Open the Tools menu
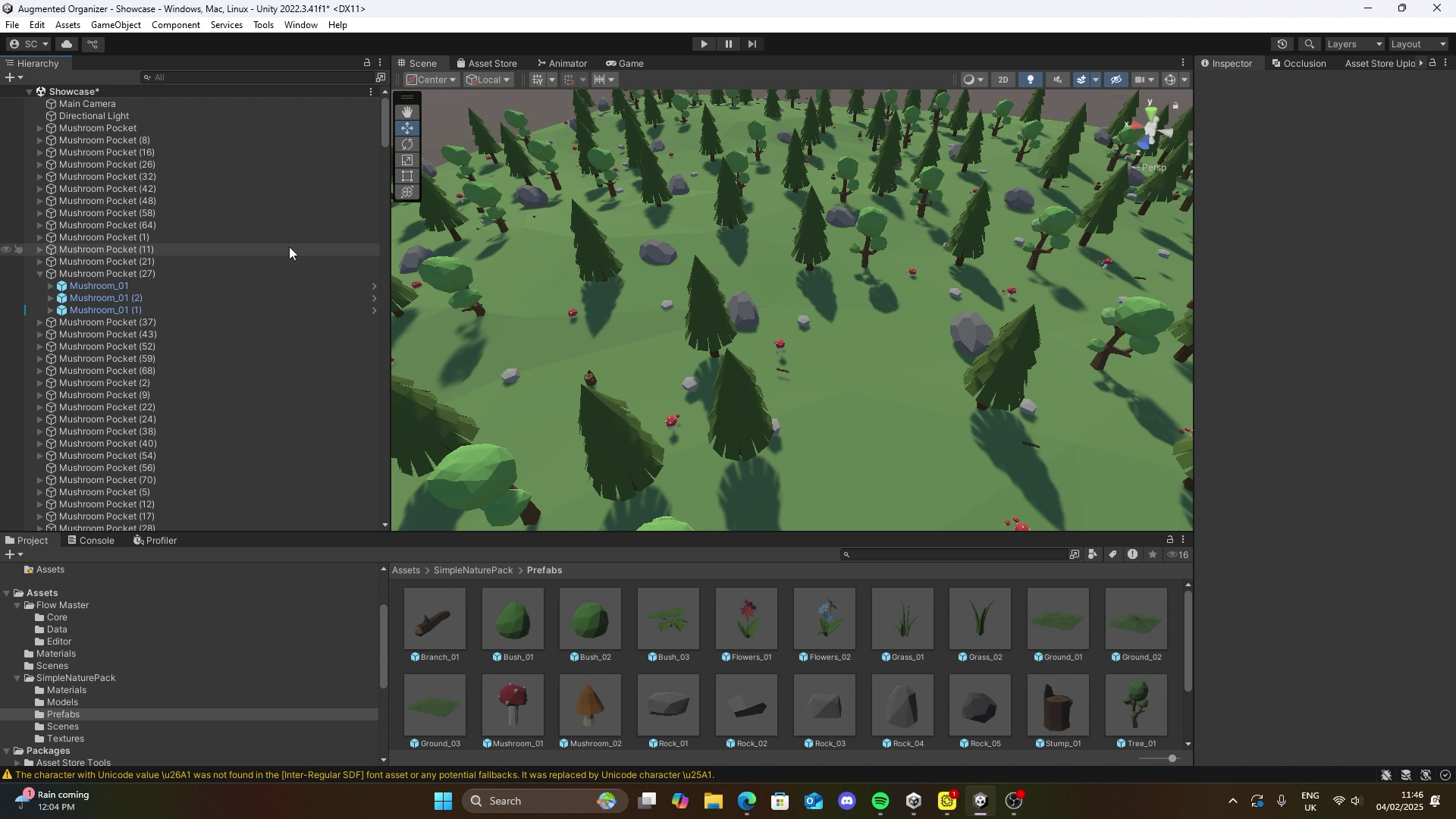1456x819 pixels. tap(263, 25)
